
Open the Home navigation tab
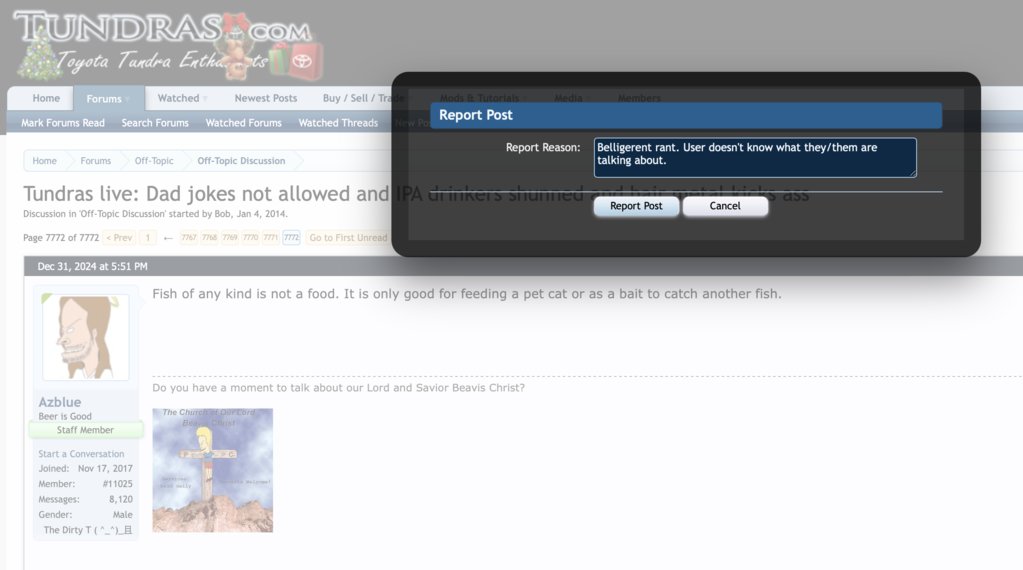[46, 98]
